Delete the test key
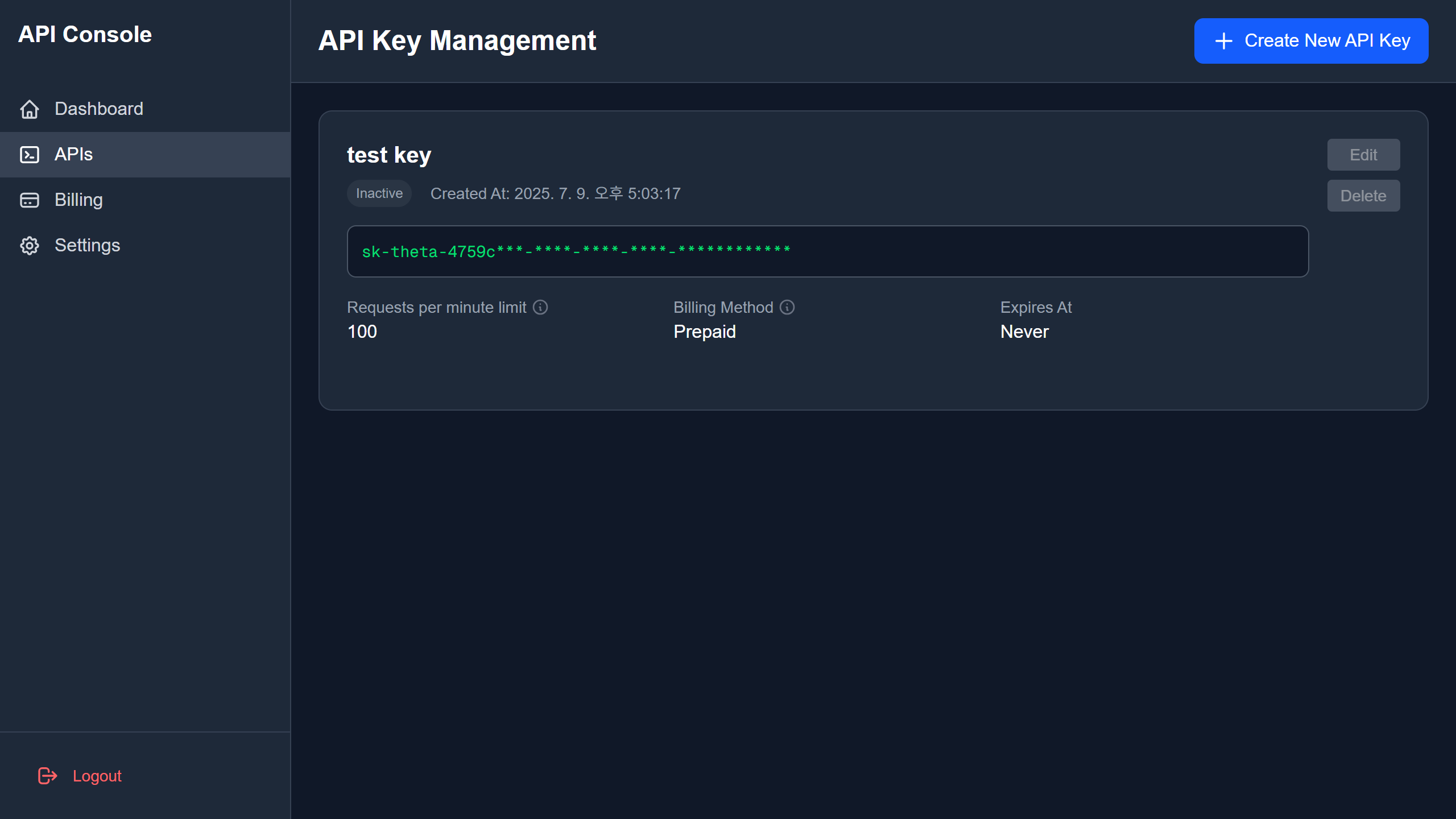This screenshot has width=1456, height=819. point(1363,196)
